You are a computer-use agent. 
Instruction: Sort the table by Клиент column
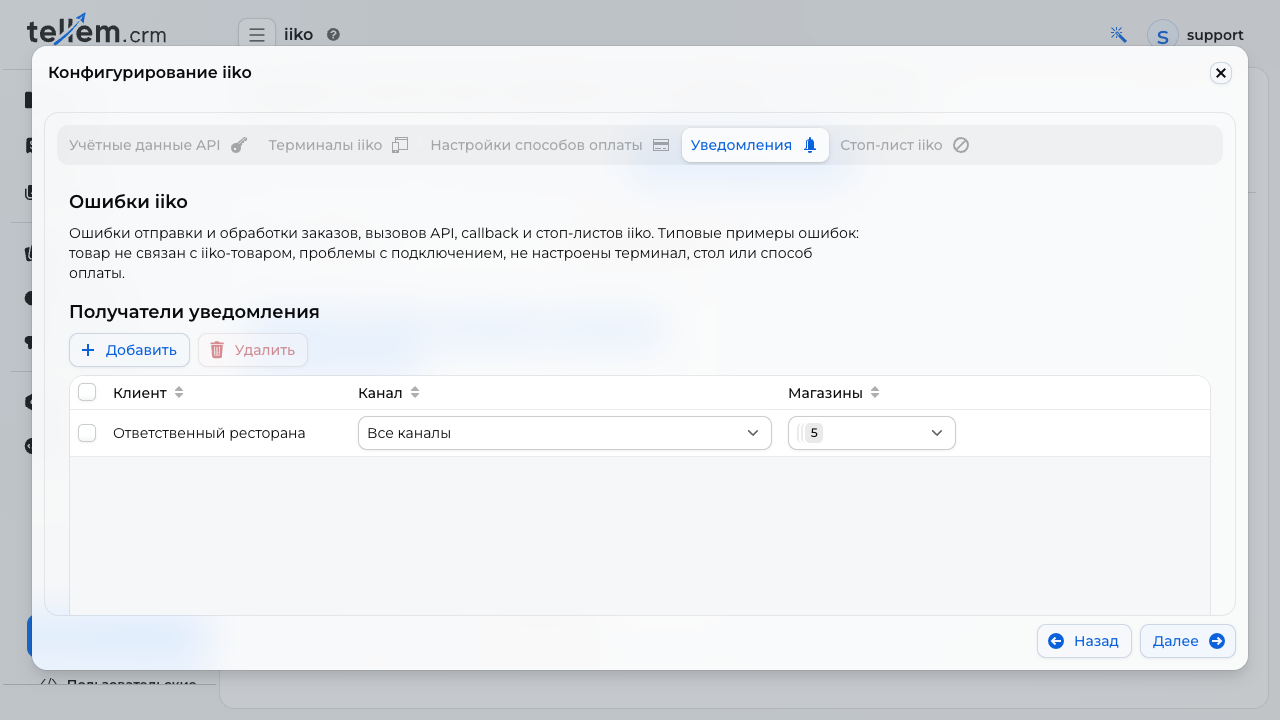[149, 393]
